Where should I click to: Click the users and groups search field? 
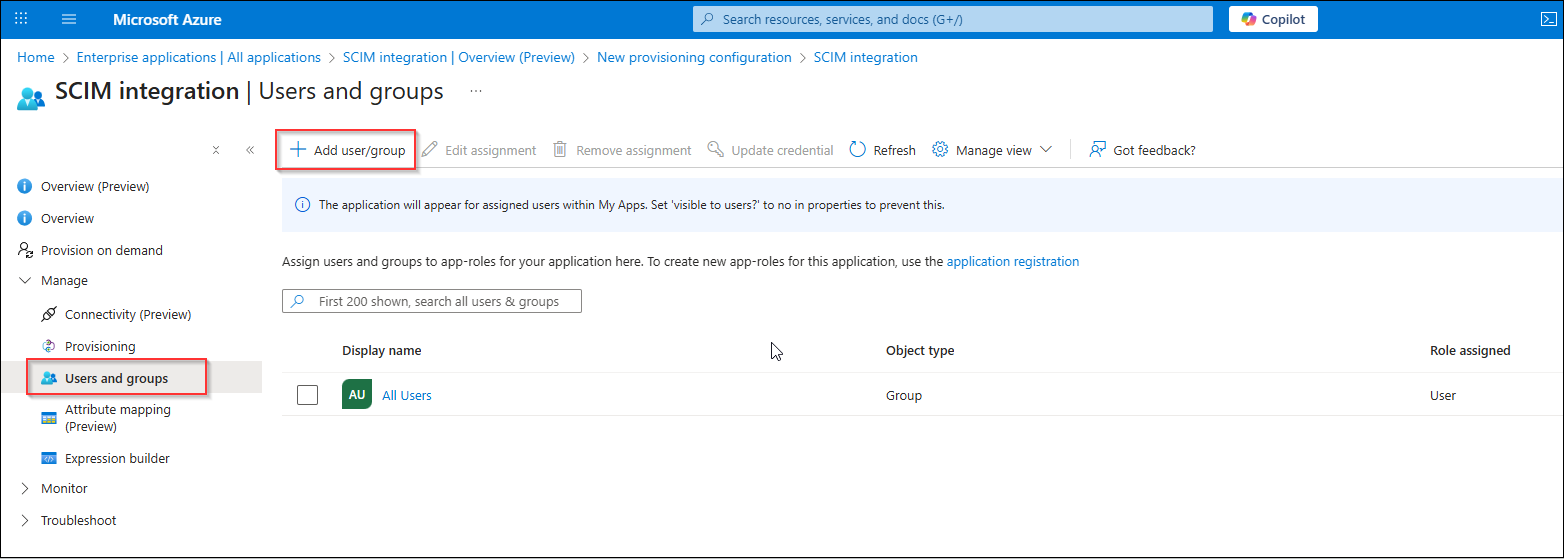[432, 301]
